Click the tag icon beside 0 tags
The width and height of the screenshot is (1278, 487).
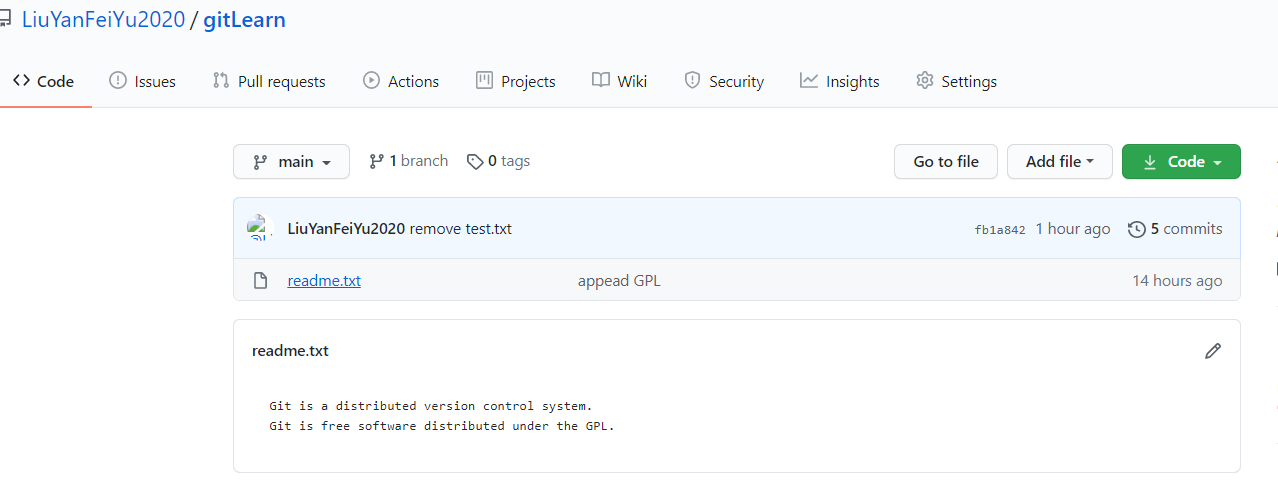475,161
